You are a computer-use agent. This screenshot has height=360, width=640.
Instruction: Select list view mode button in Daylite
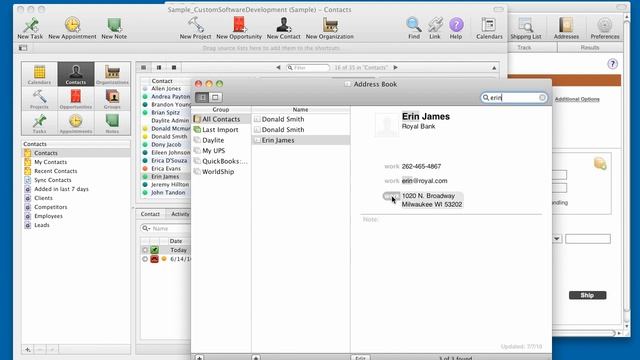pos(144,67)
